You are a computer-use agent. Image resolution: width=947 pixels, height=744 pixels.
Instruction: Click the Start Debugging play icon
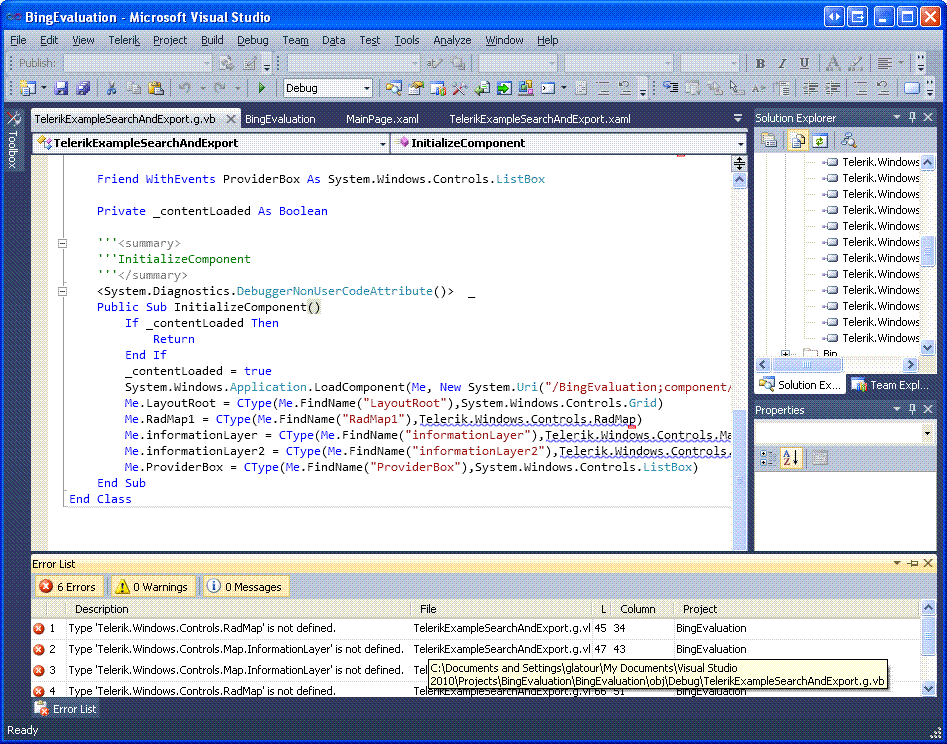point(262,89)
